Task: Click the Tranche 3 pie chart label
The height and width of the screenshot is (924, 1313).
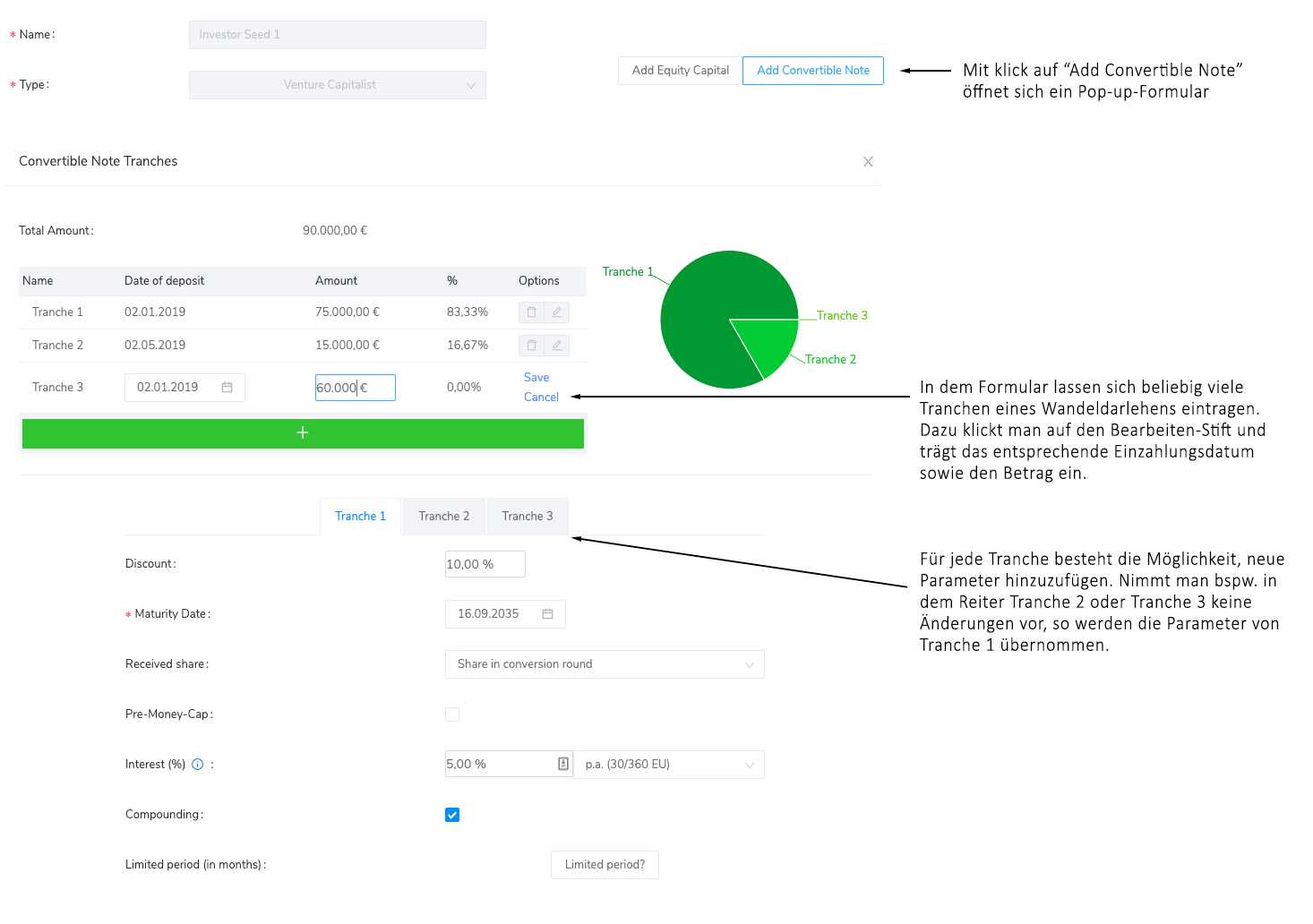Action: (842, 316)
